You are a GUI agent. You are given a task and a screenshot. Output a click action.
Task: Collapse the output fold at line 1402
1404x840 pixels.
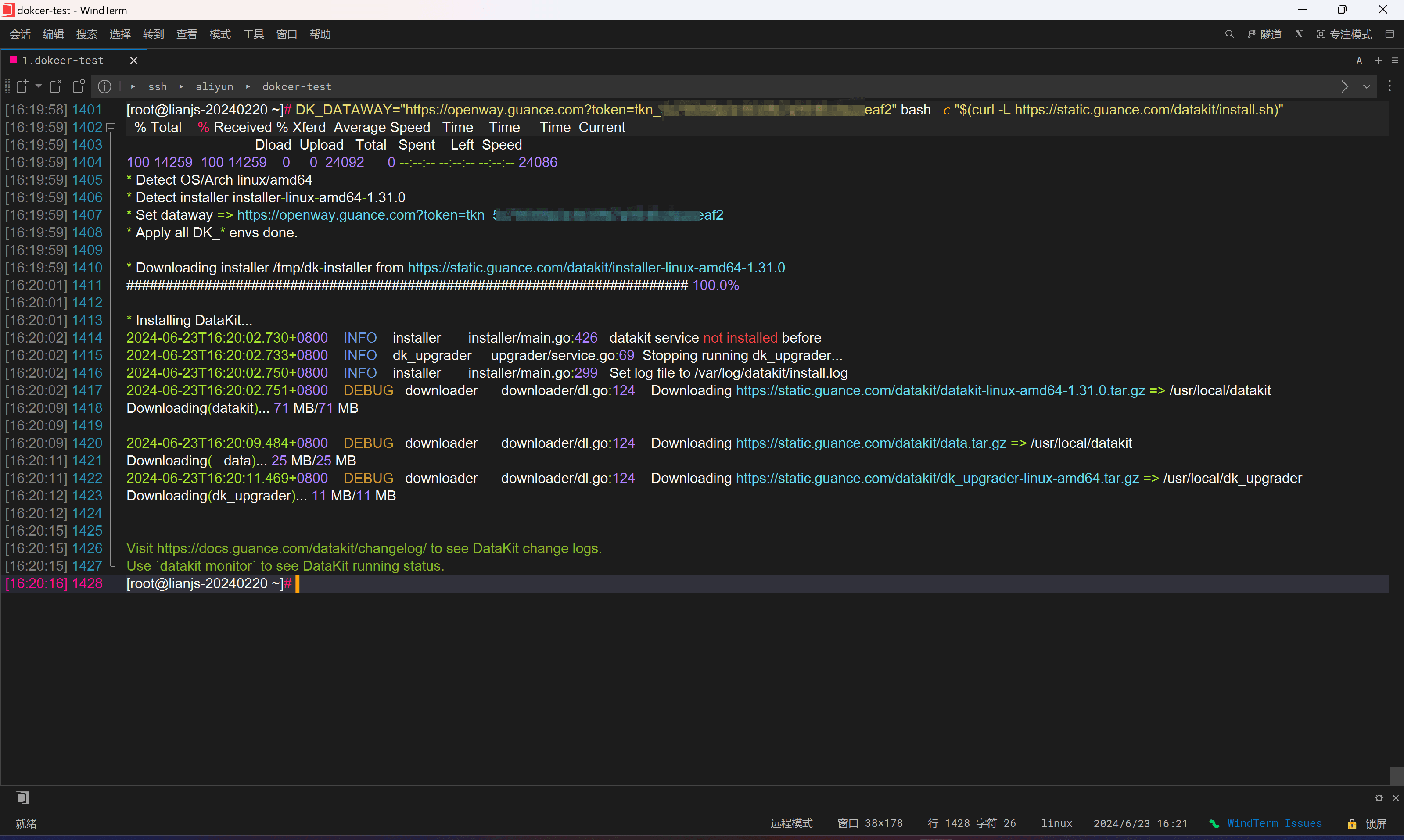[111, 128]
